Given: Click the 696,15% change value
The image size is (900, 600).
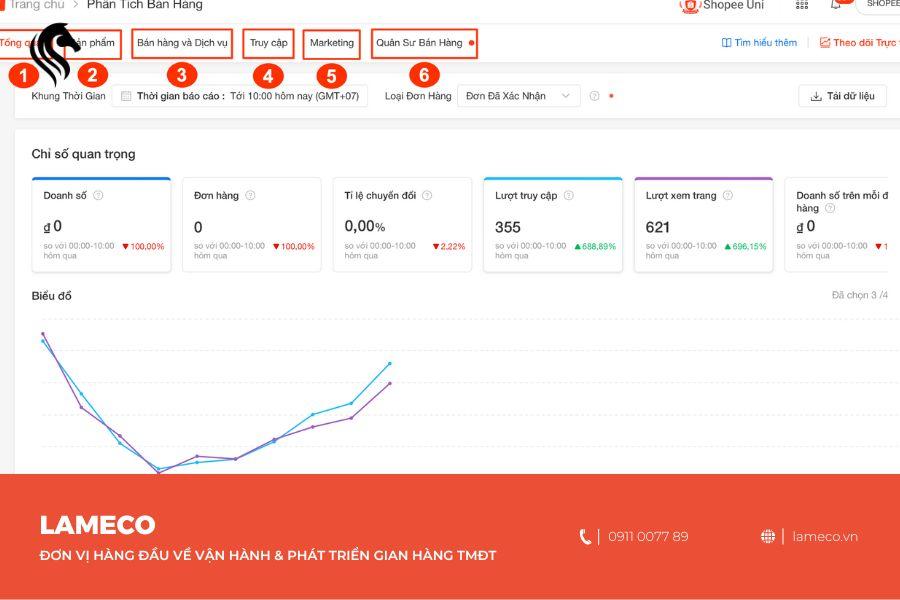Looking at the screenshot, I should pos(746,246).
